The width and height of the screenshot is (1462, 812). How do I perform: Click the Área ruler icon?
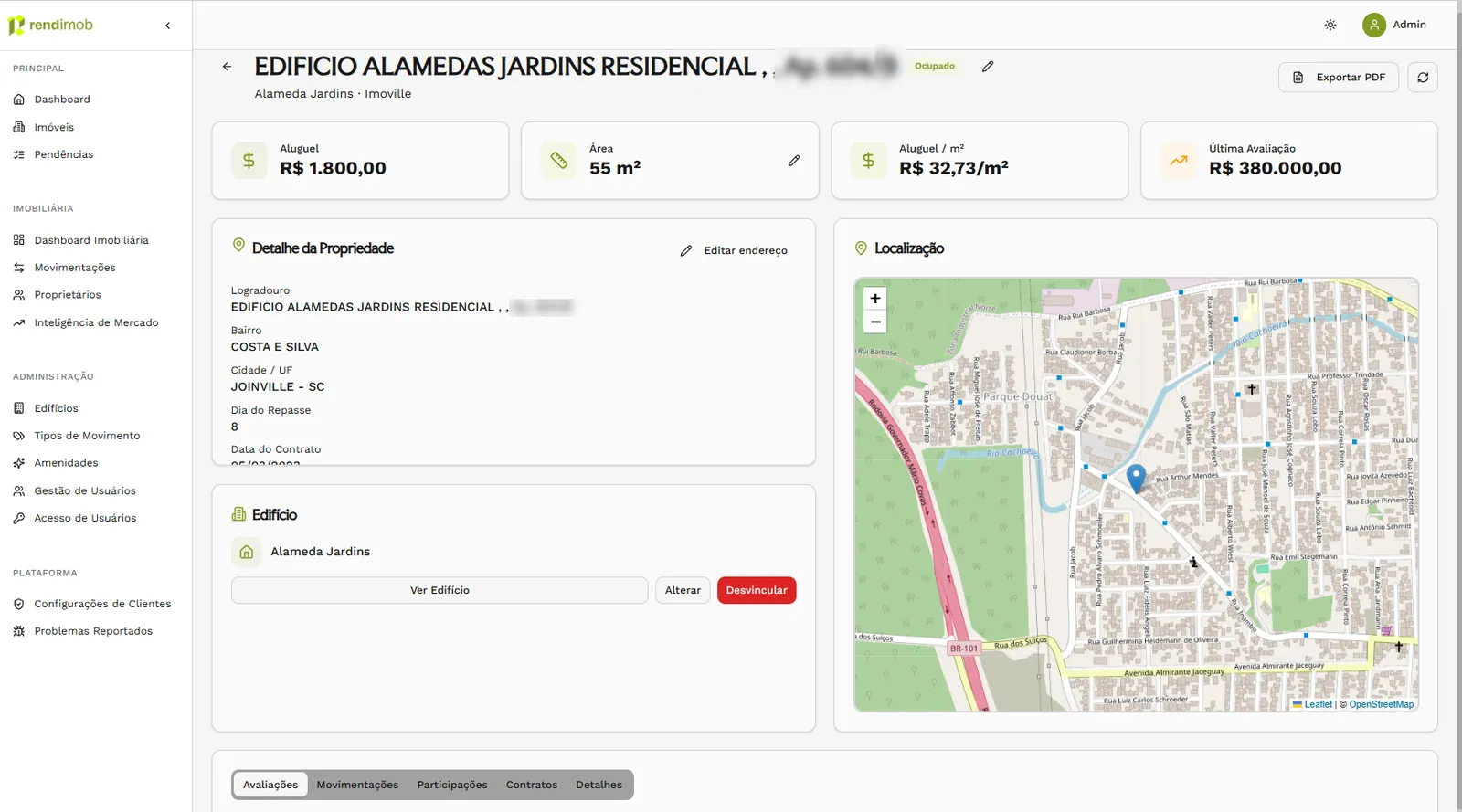click(x=558, y=161)
